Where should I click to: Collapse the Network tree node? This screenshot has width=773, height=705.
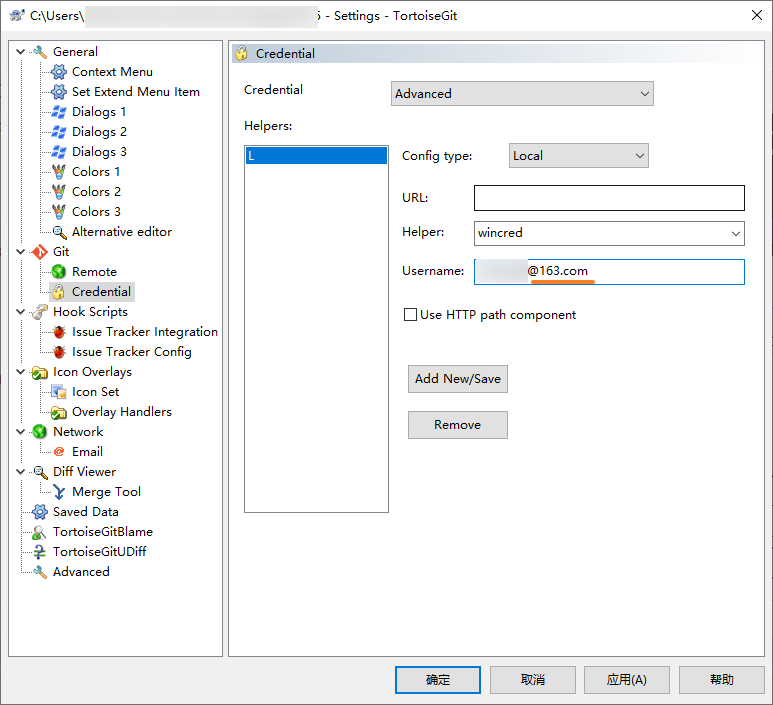pos(21,432)
